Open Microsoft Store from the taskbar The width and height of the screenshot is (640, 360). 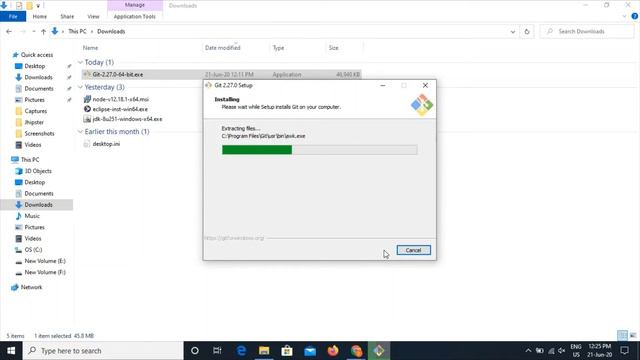(x=287, y=351)
